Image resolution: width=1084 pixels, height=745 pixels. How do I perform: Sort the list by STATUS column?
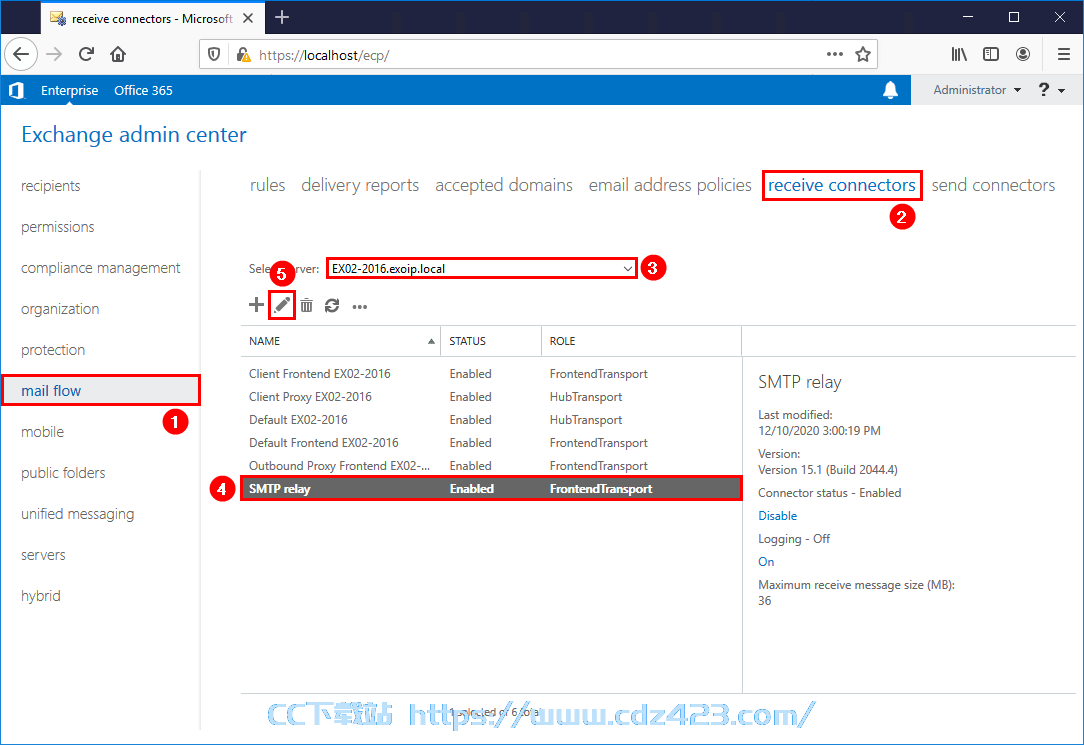pos(491,341)
